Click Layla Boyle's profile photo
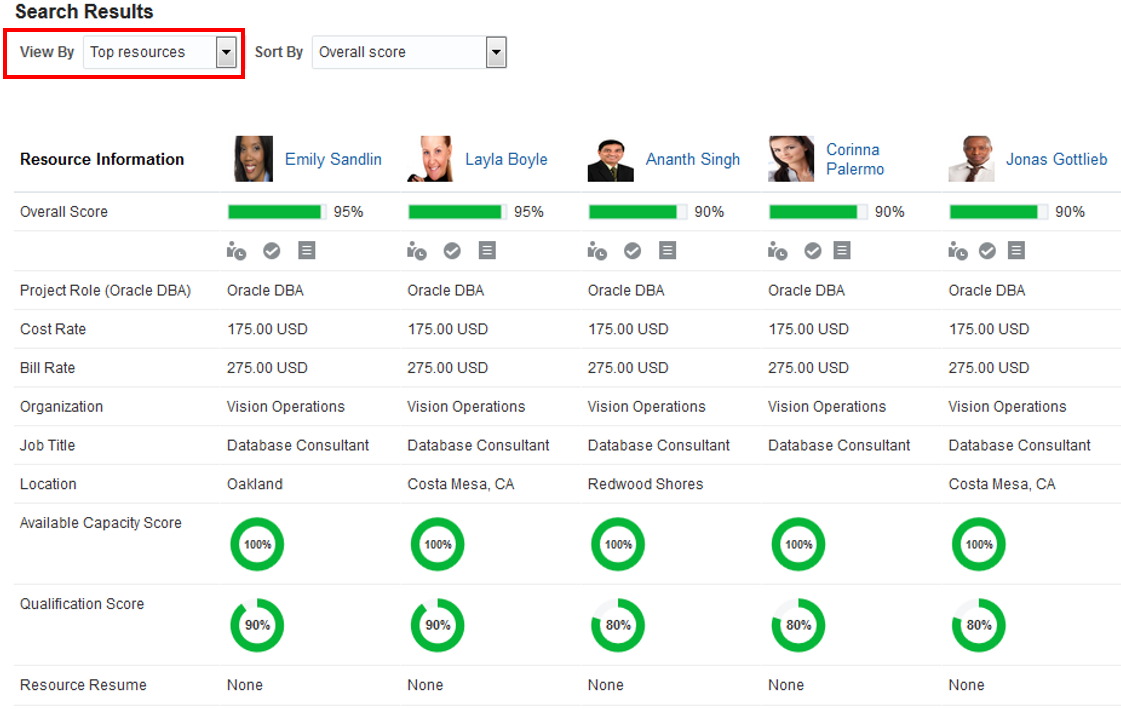Image resolution: width=1121 pixels, height=709 pixels. point(430,159)
